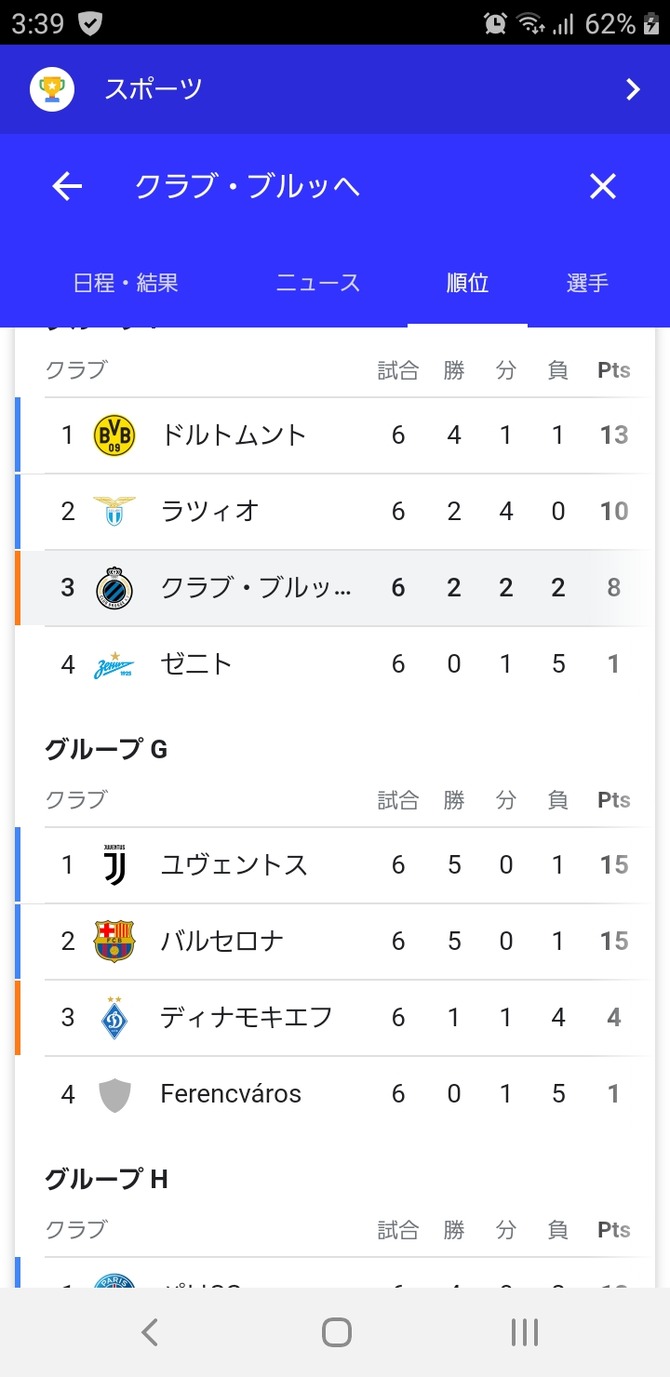Open the ドルトムント team row
Screen dimensions: 670x1377
[x=335, y=435]
